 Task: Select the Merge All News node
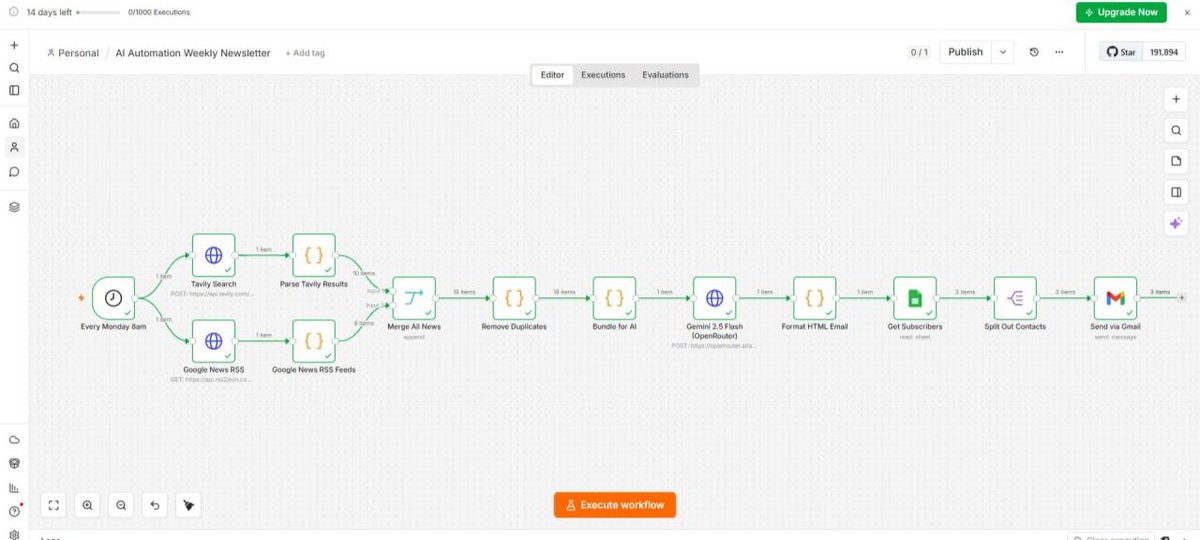click(x=414, y=298)
